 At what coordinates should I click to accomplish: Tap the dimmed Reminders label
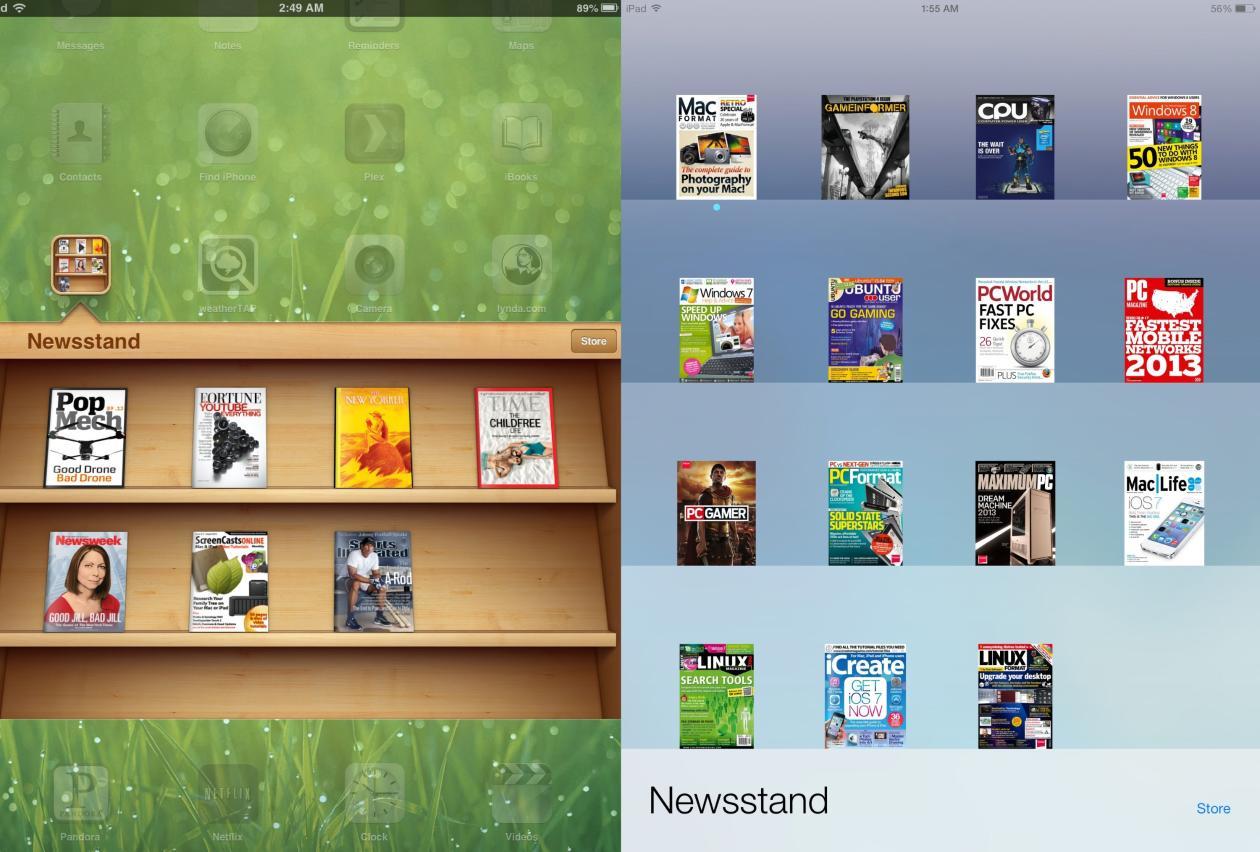[374, 45]
